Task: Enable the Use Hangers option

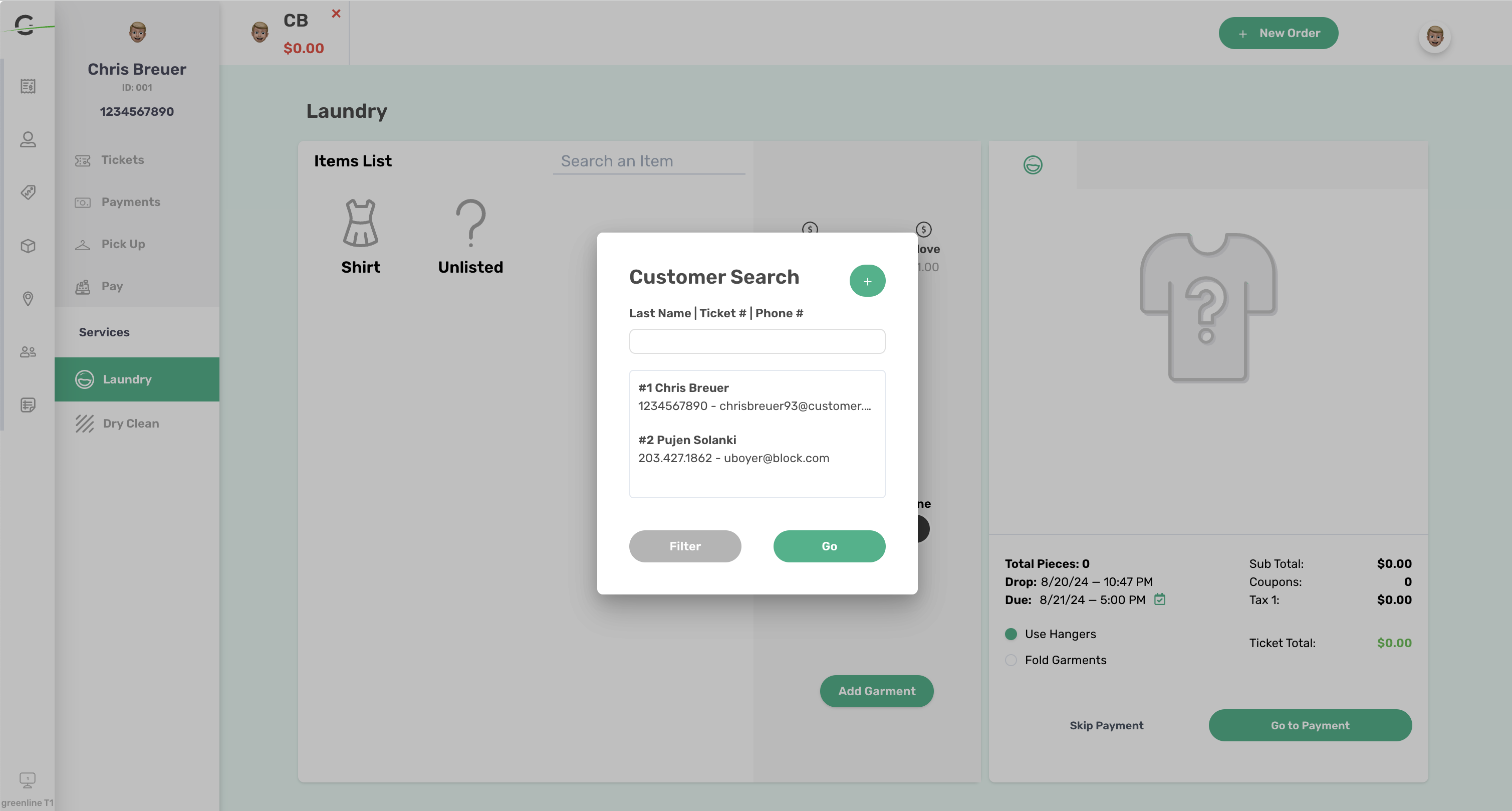Action: (x=1011, y=634)
